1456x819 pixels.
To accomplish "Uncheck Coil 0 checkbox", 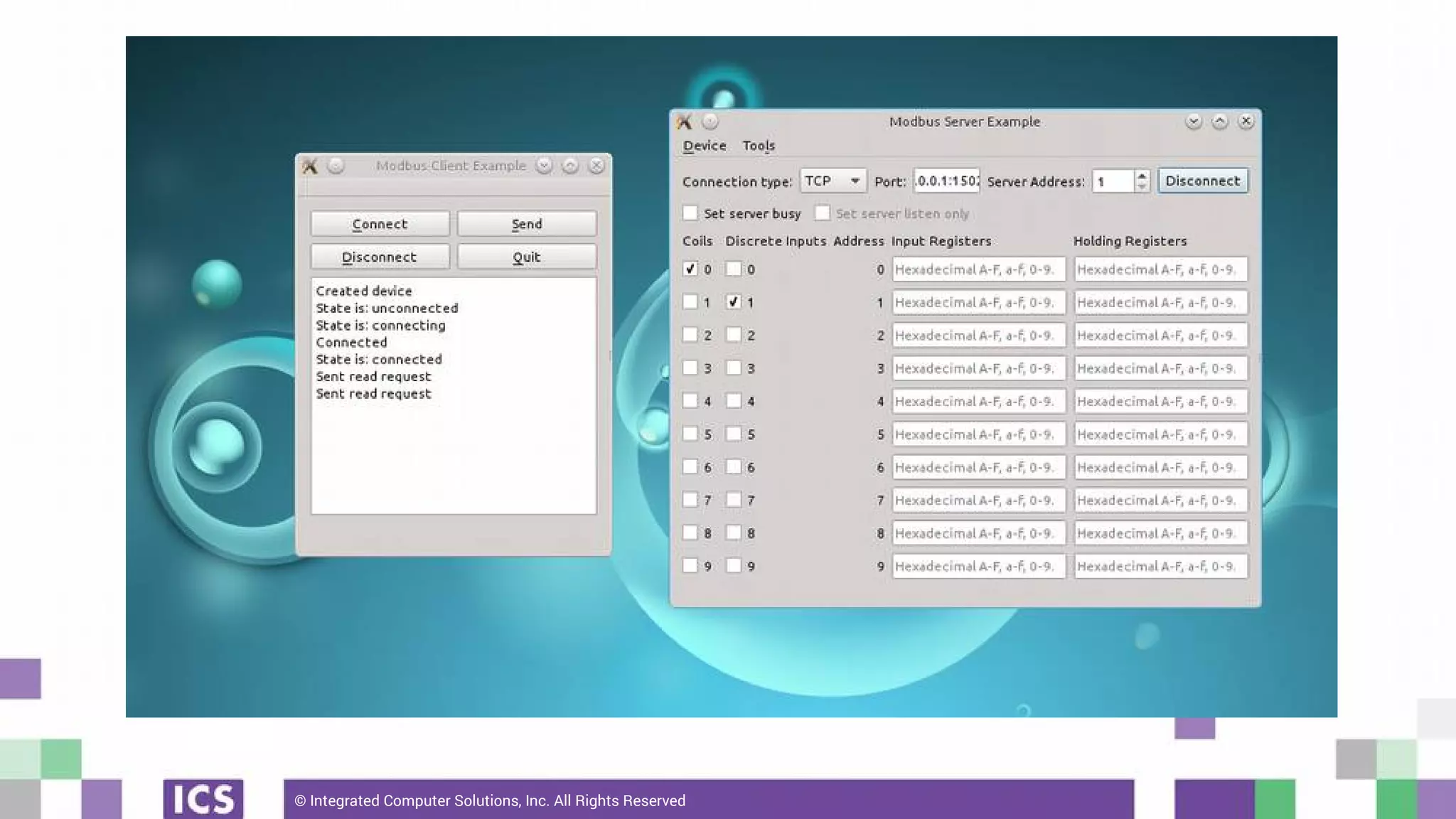I will pyautogui.click(x=690, y=269).
